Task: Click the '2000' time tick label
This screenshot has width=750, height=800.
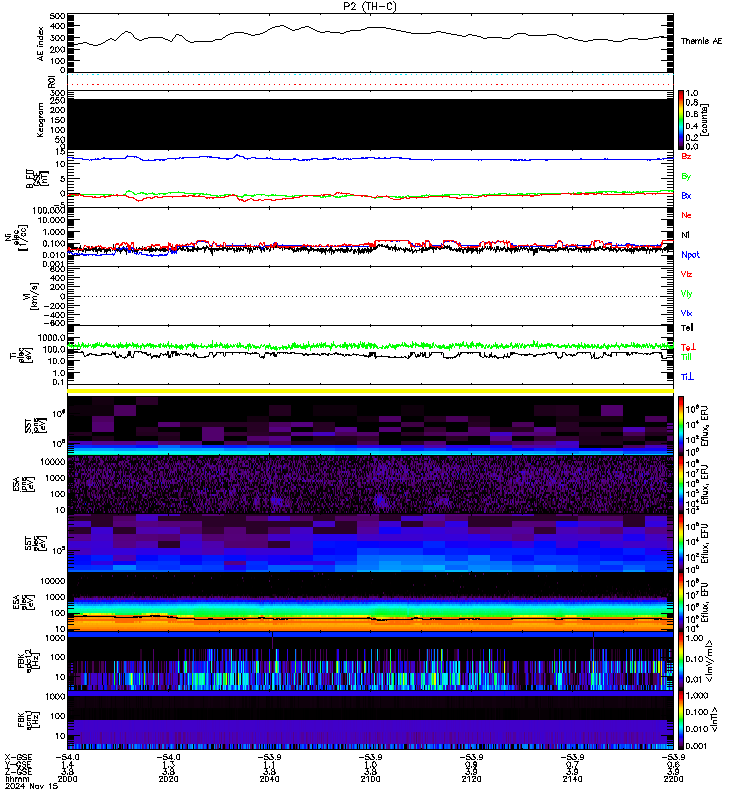Action: tap(67, 779)
